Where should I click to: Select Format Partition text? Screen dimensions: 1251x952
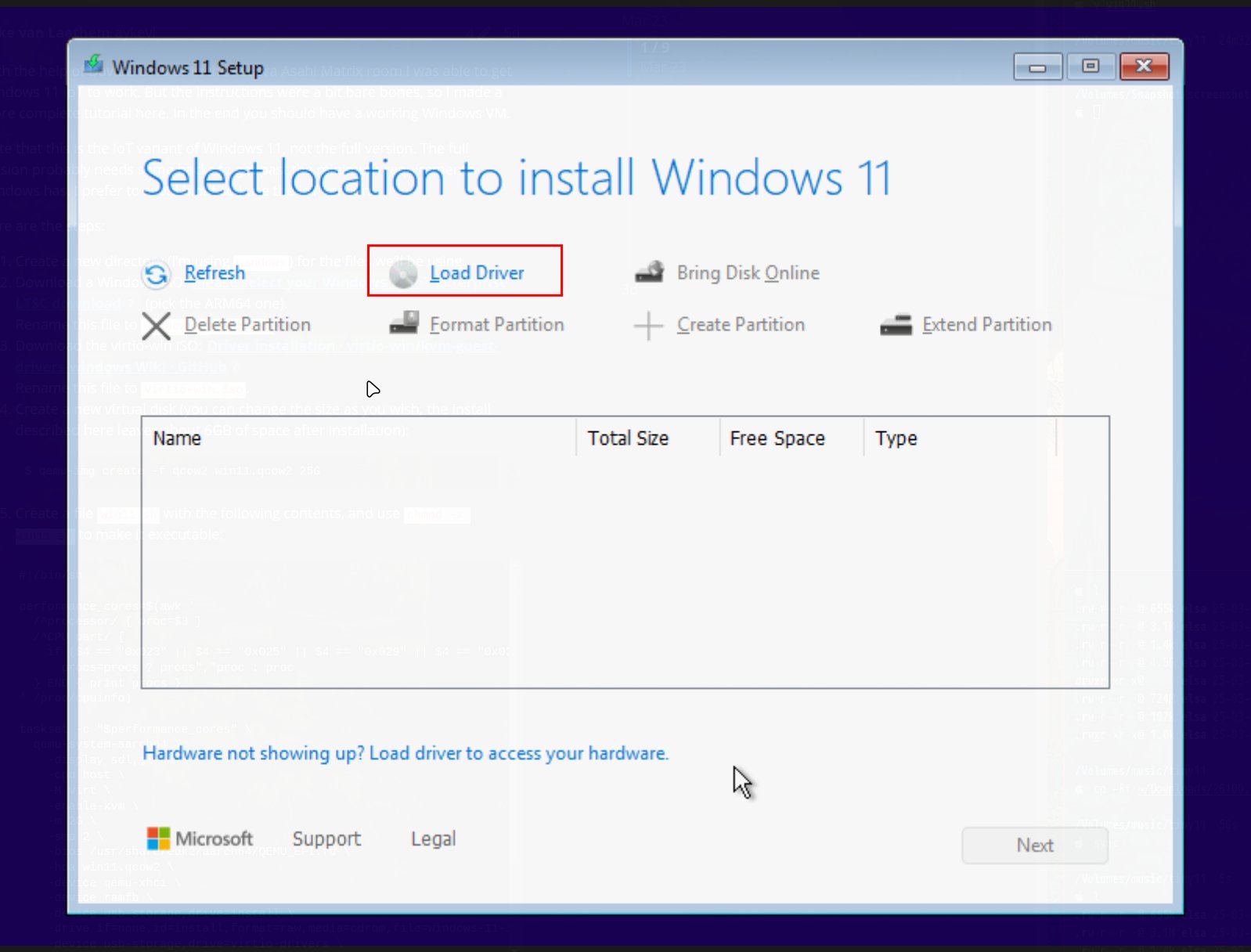click(x=496, y=325)
